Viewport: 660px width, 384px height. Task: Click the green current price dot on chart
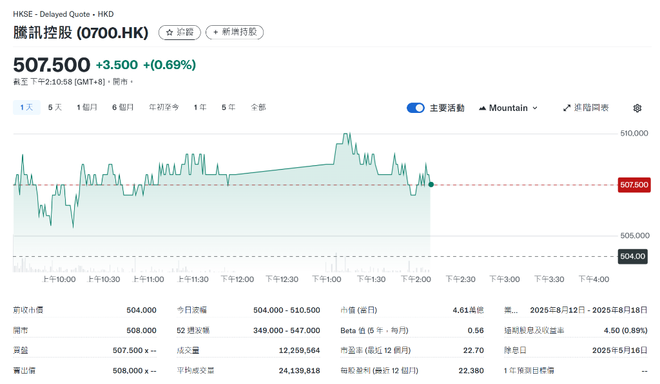click(431, 184)
